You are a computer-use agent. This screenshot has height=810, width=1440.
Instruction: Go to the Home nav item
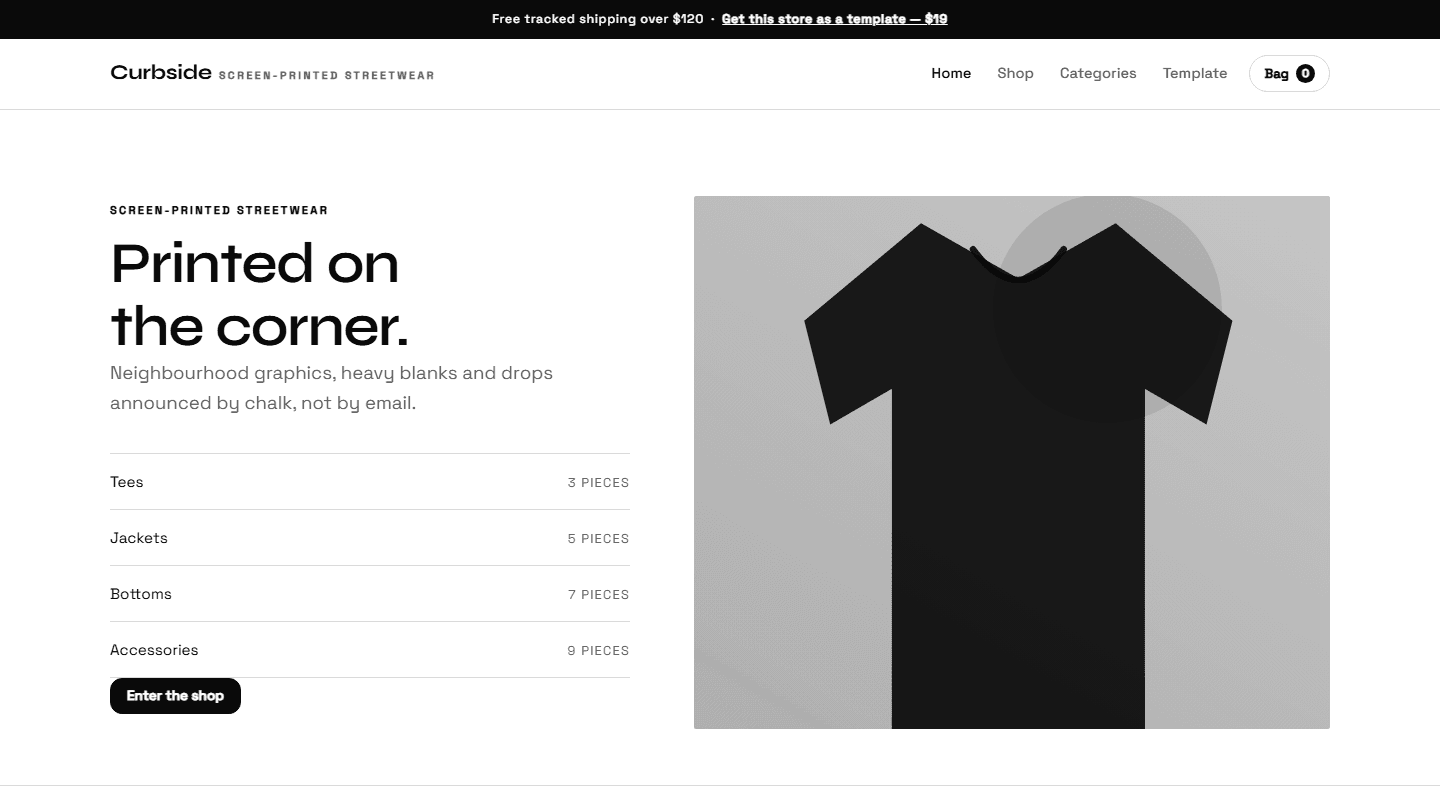click(x=951, y=73)
